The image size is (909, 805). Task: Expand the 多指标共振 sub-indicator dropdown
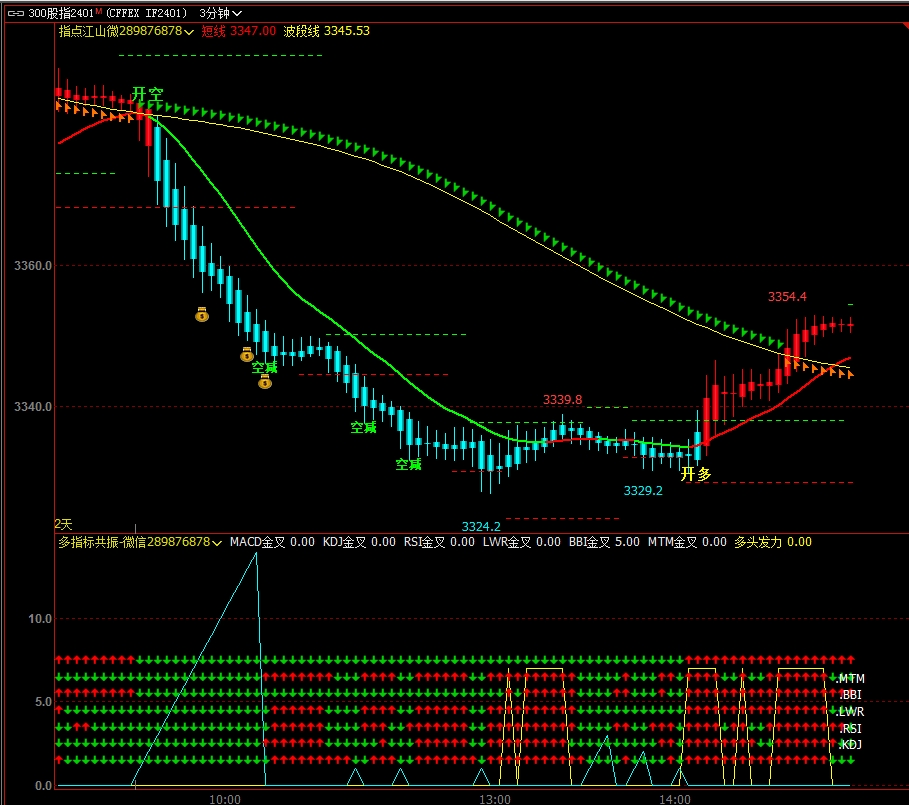click(217, 542)
